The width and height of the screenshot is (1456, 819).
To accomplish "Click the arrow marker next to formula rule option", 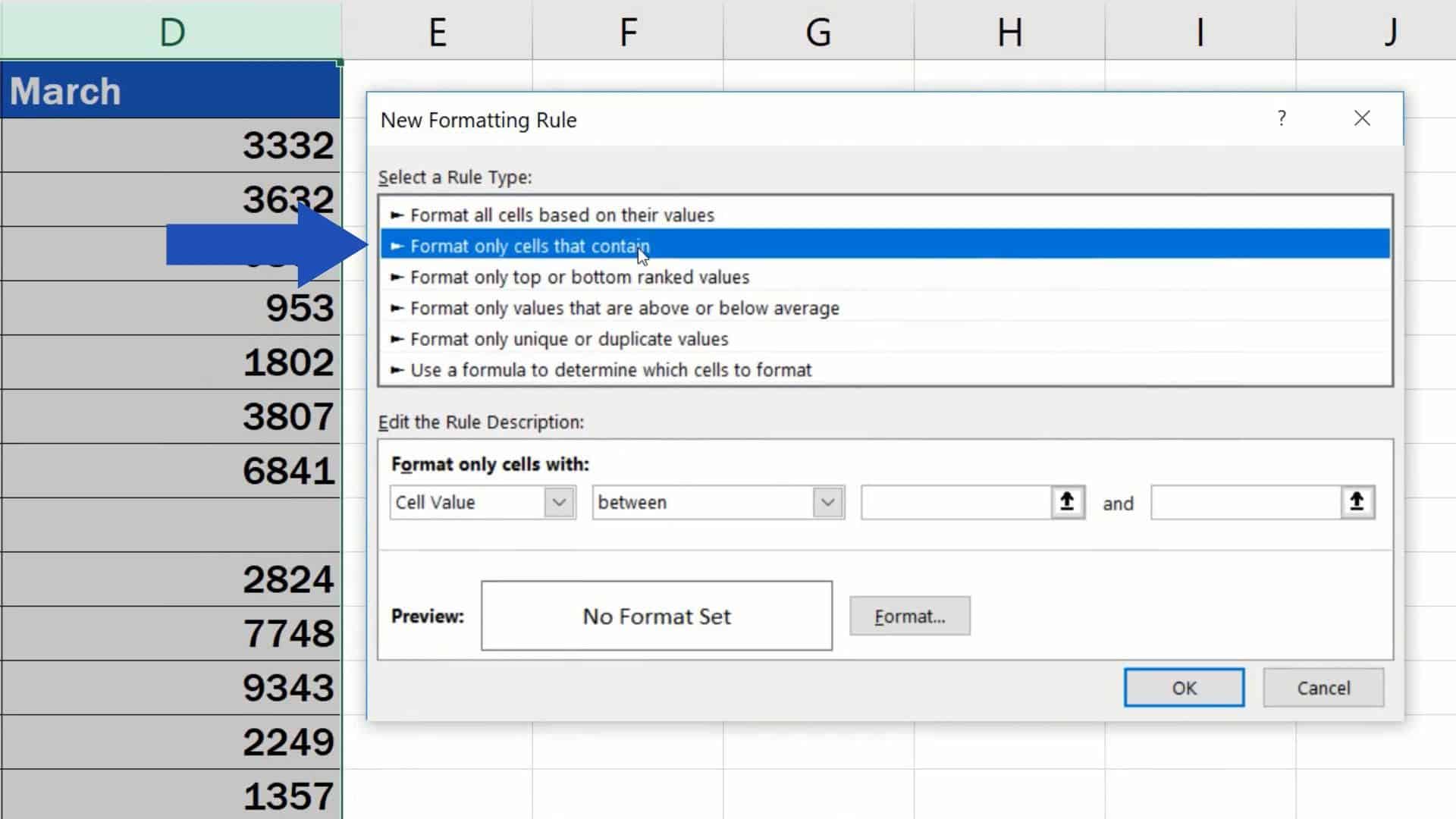I will click(x=396, y=370).
